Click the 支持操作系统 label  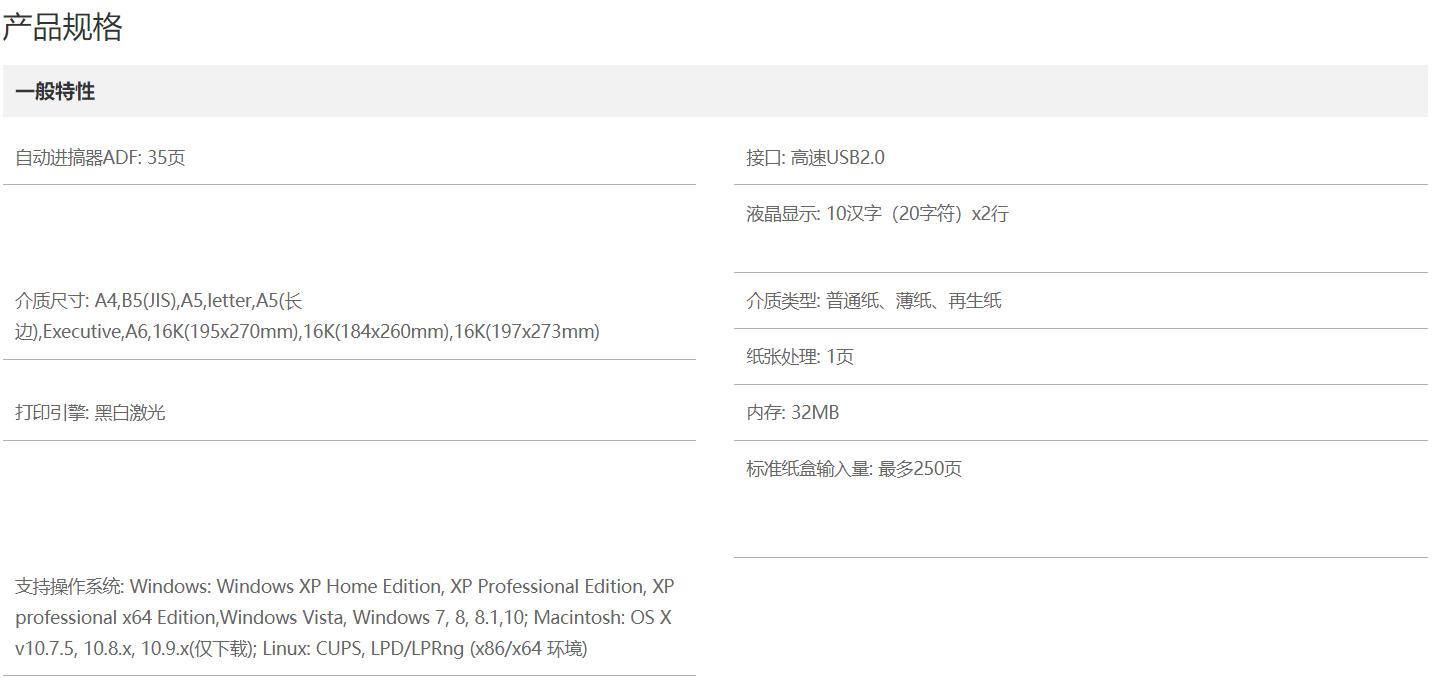(x=69, y=587)
